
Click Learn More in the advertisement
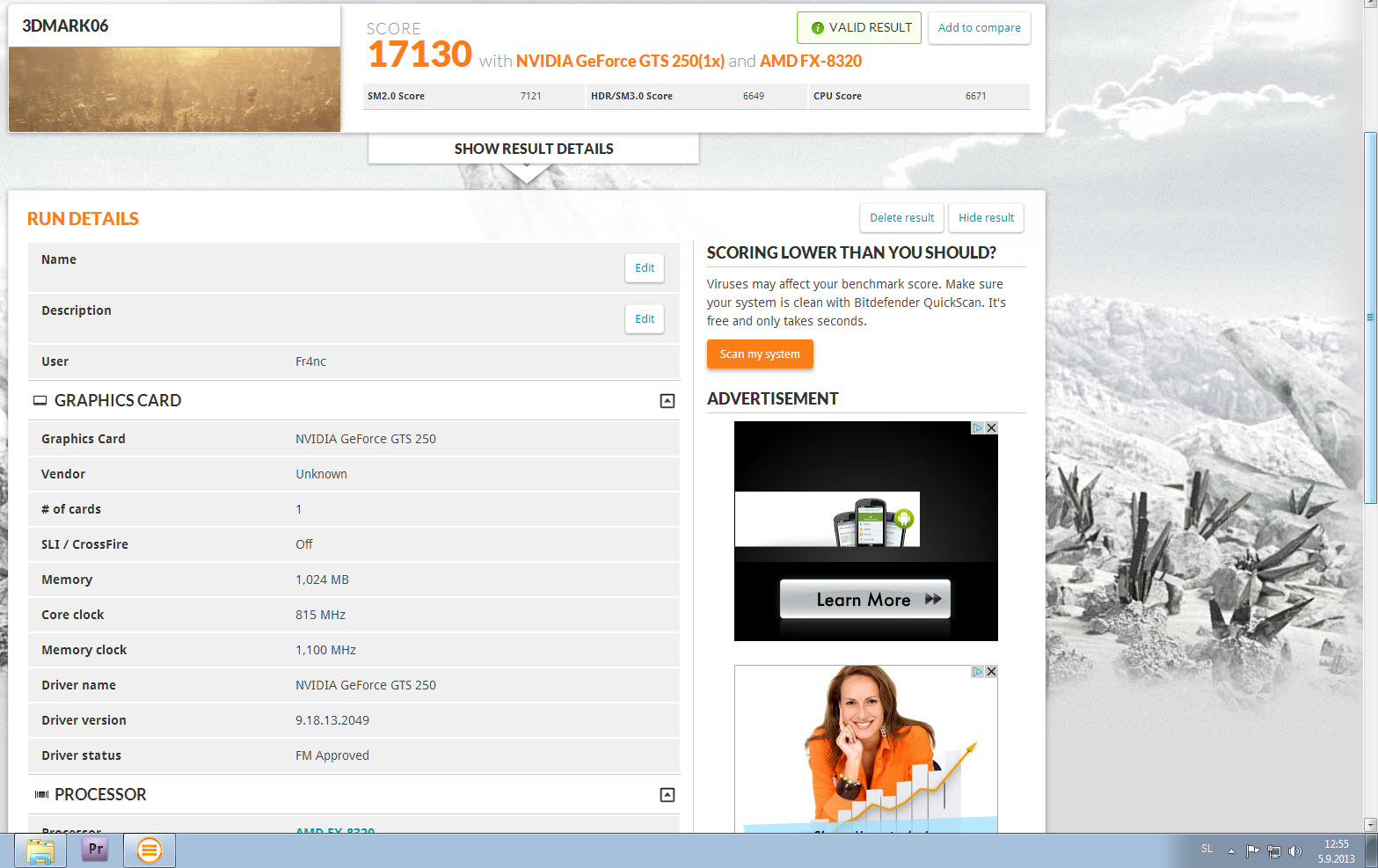tap(865, 600)
